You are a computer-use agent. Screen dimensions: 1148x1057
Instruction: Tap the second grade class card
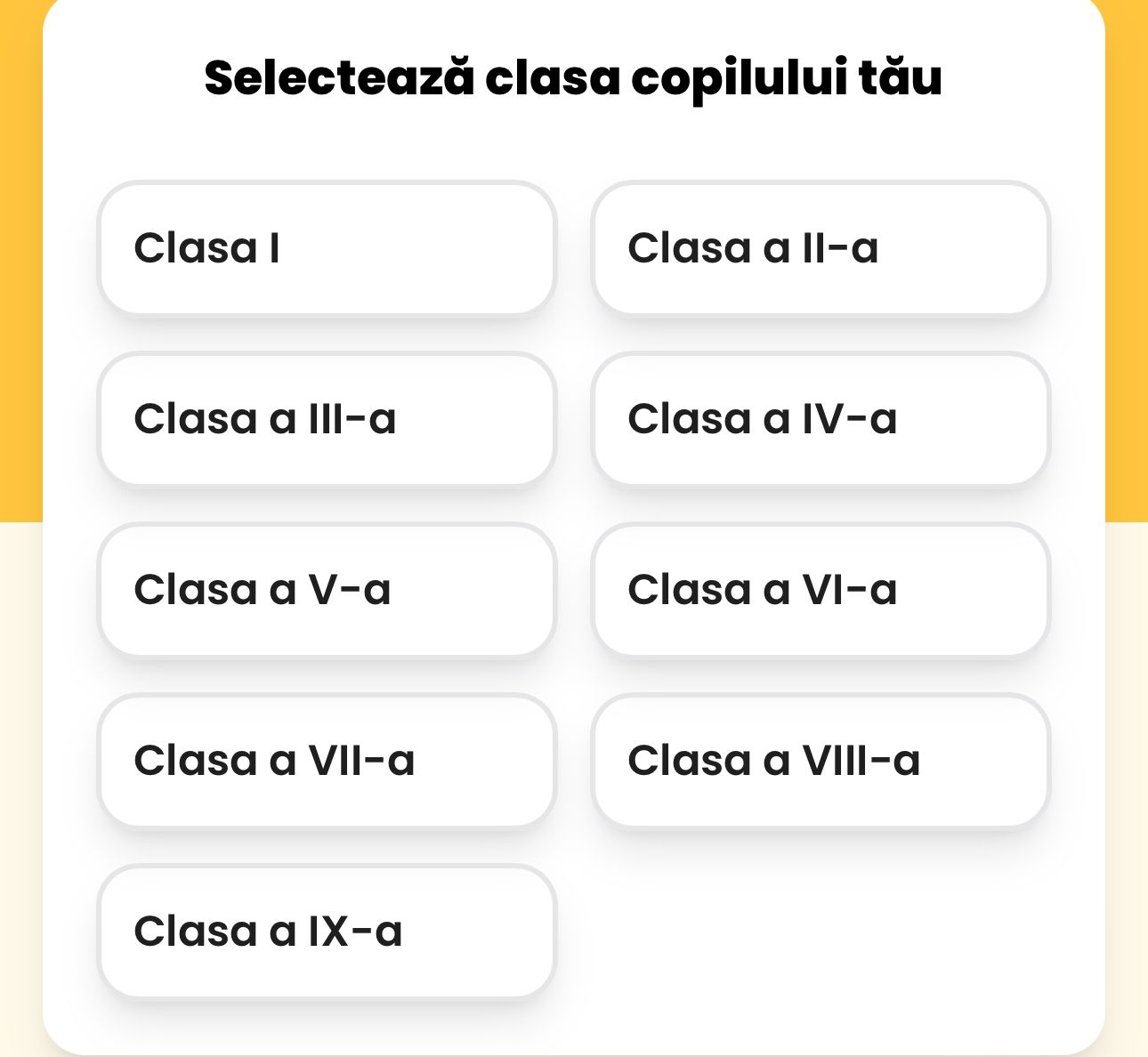(x=821, y=248)
